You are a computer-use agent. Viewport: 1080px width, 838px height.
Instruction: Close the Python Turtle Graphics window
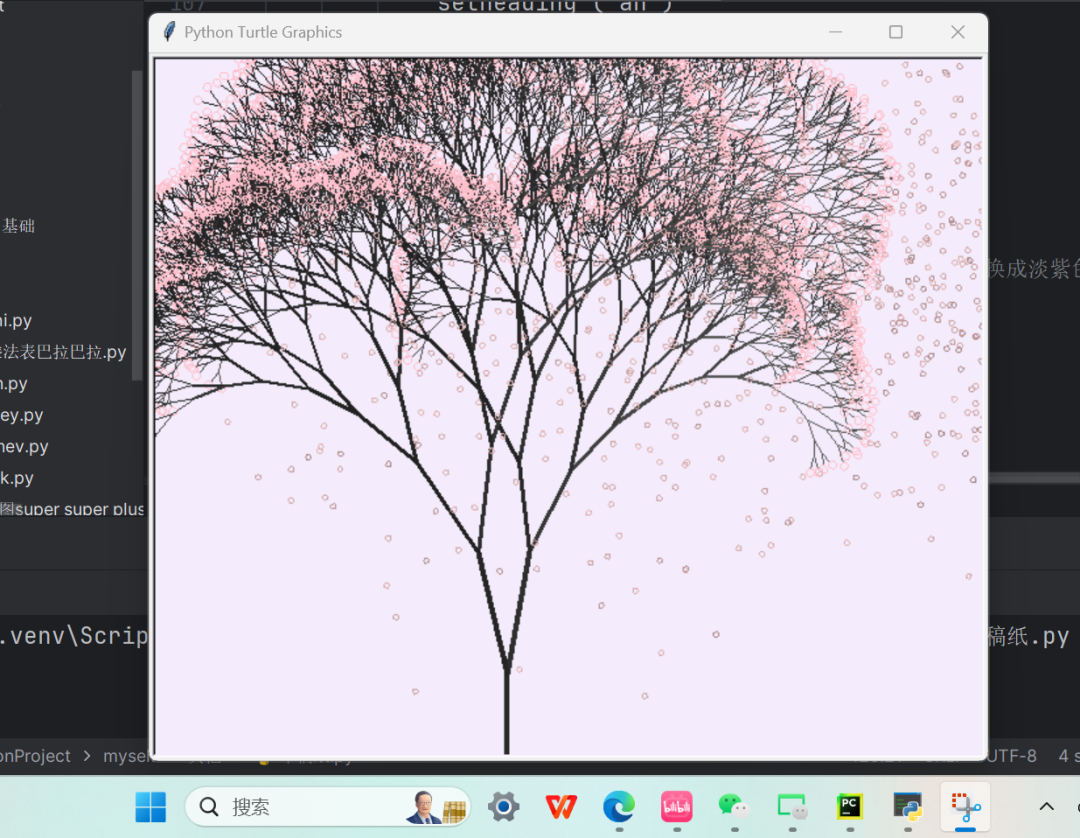click(957, 32)
